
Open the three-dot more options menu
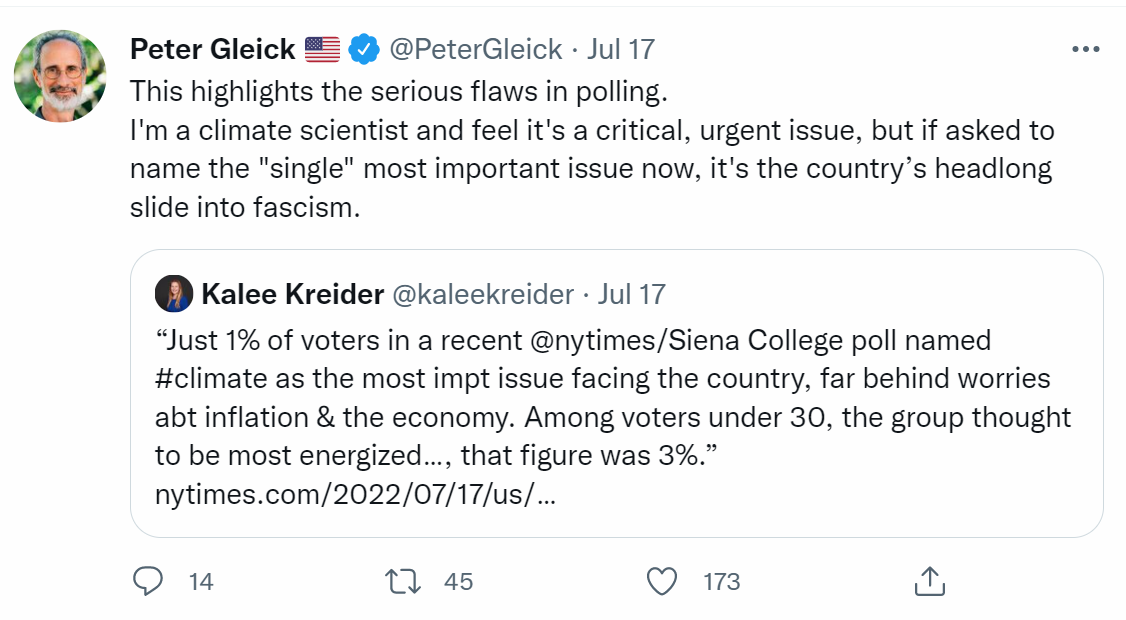click(x=1086, y=50)
